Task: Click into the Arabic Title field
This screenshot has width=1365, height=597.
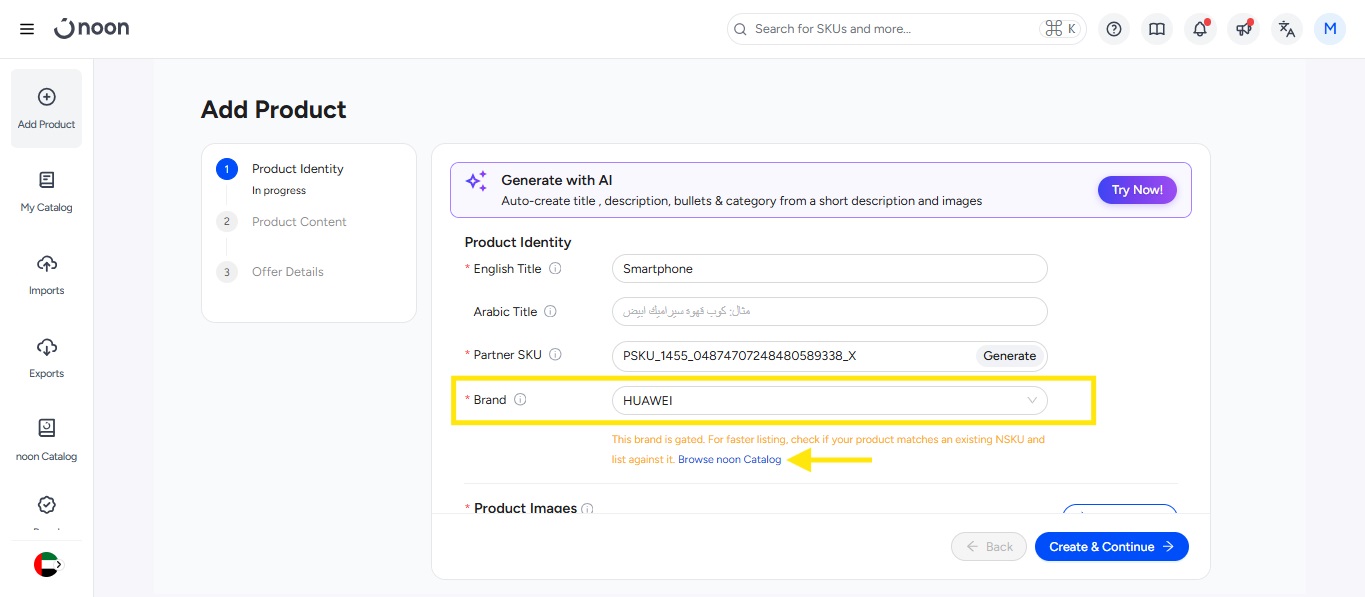Action: [829, 312]
